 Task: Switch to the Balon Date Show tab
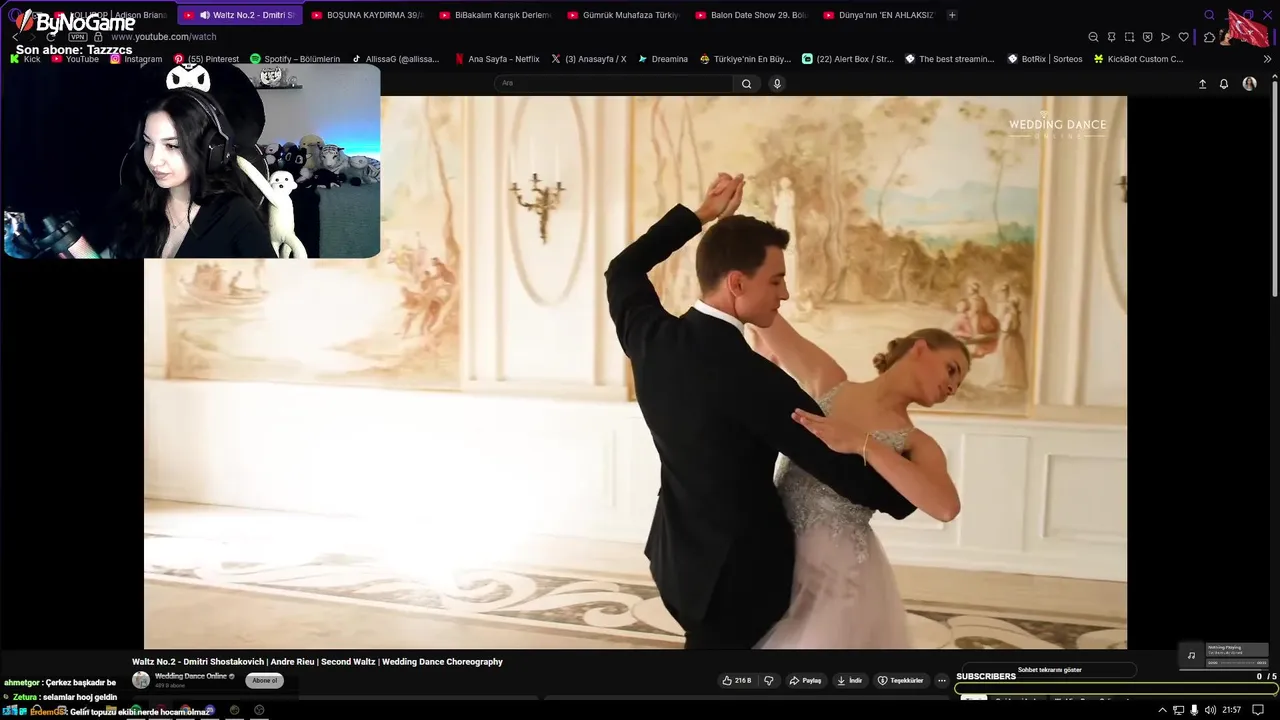click(751, 15)
